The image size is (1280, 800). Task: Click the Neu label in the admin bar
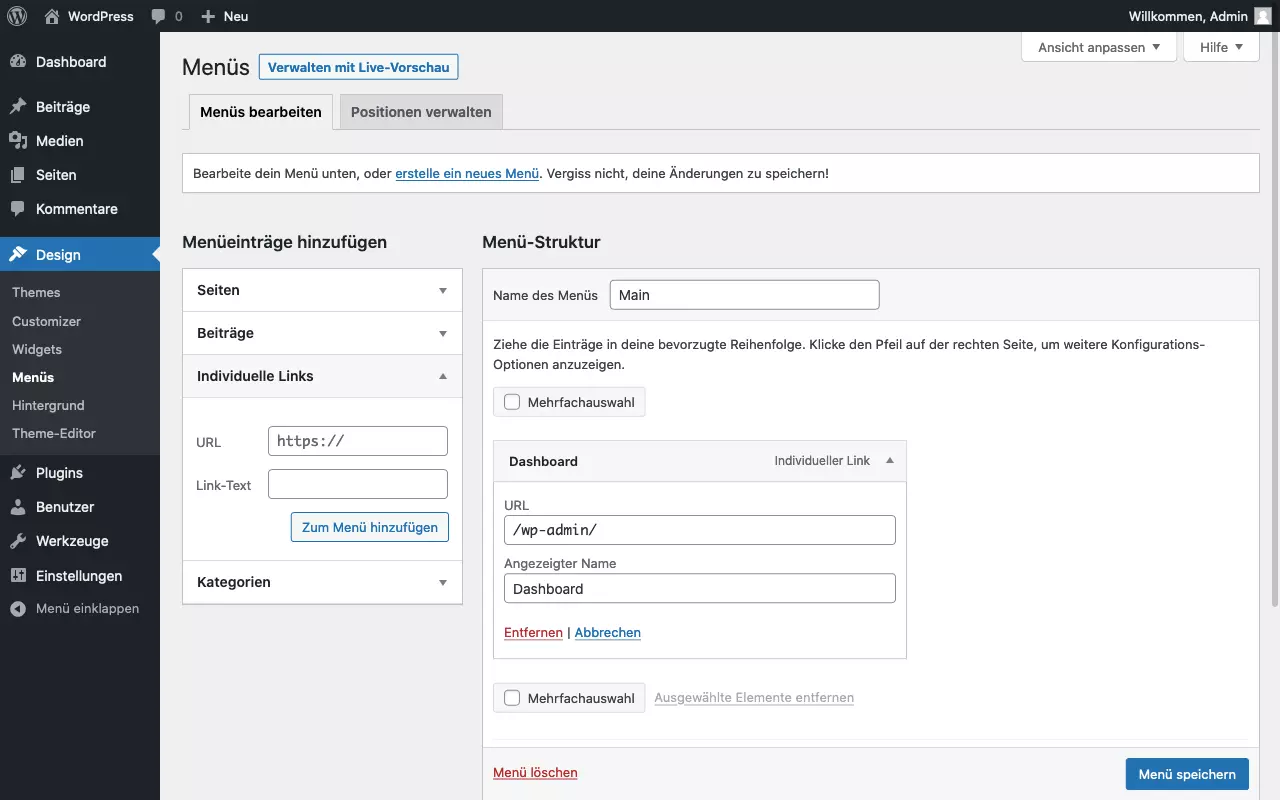pos(236,16)
